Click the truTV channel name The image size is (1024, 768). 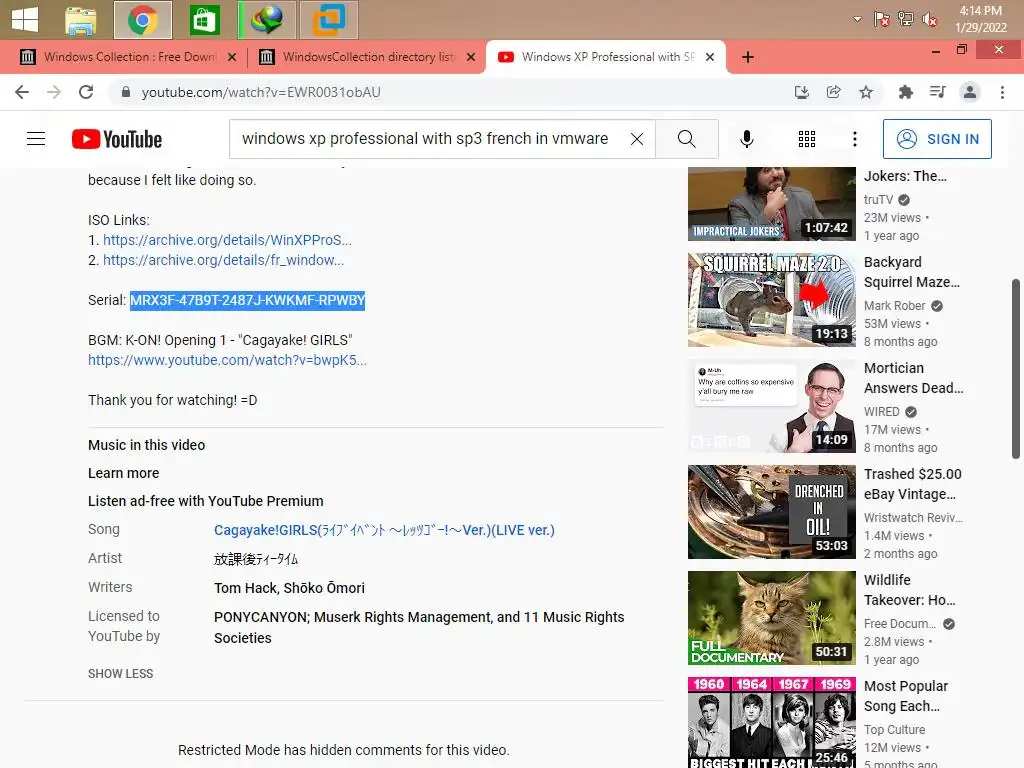(x=878, y=200)
